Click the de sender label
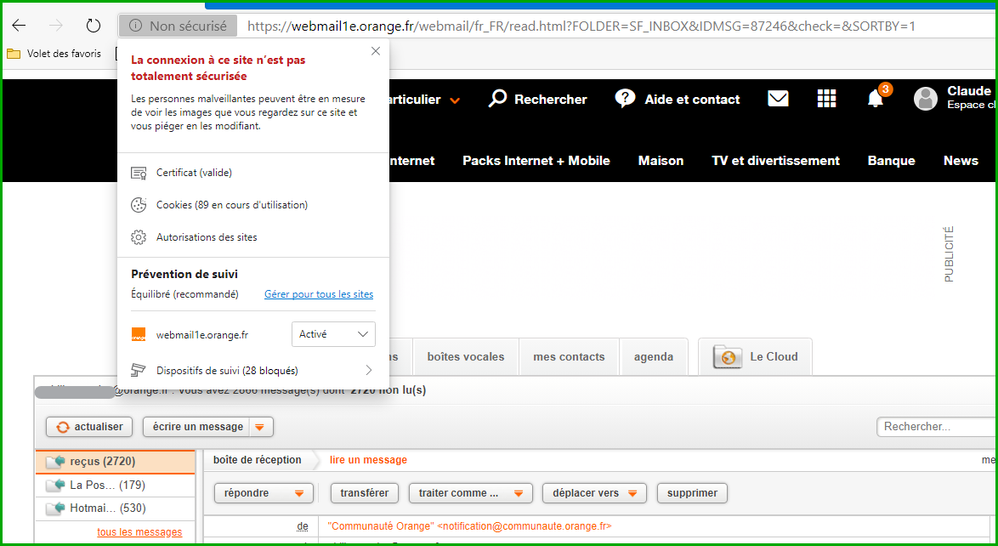The image size is (998, 546). click(x=302, y=526)
